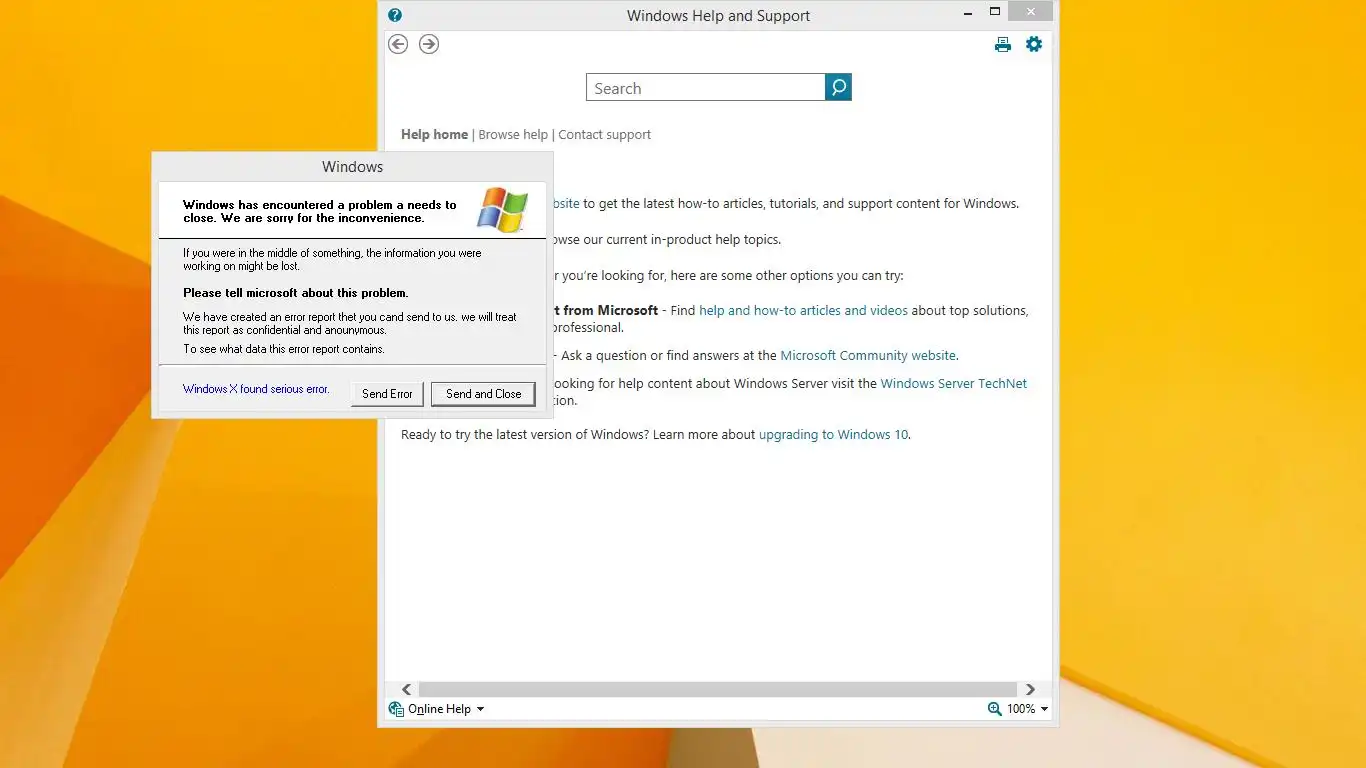This screenshot has height=768, width=1366.
Task: Open Contact support
Action: pyautogui.click(x=604, y=134)
